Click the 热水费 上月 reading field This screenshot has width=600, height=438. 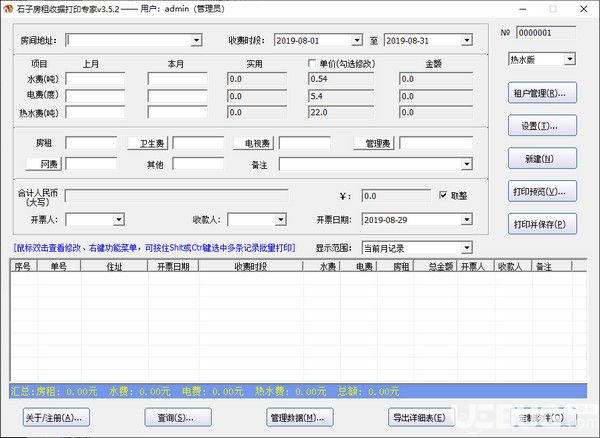(95, 112)
